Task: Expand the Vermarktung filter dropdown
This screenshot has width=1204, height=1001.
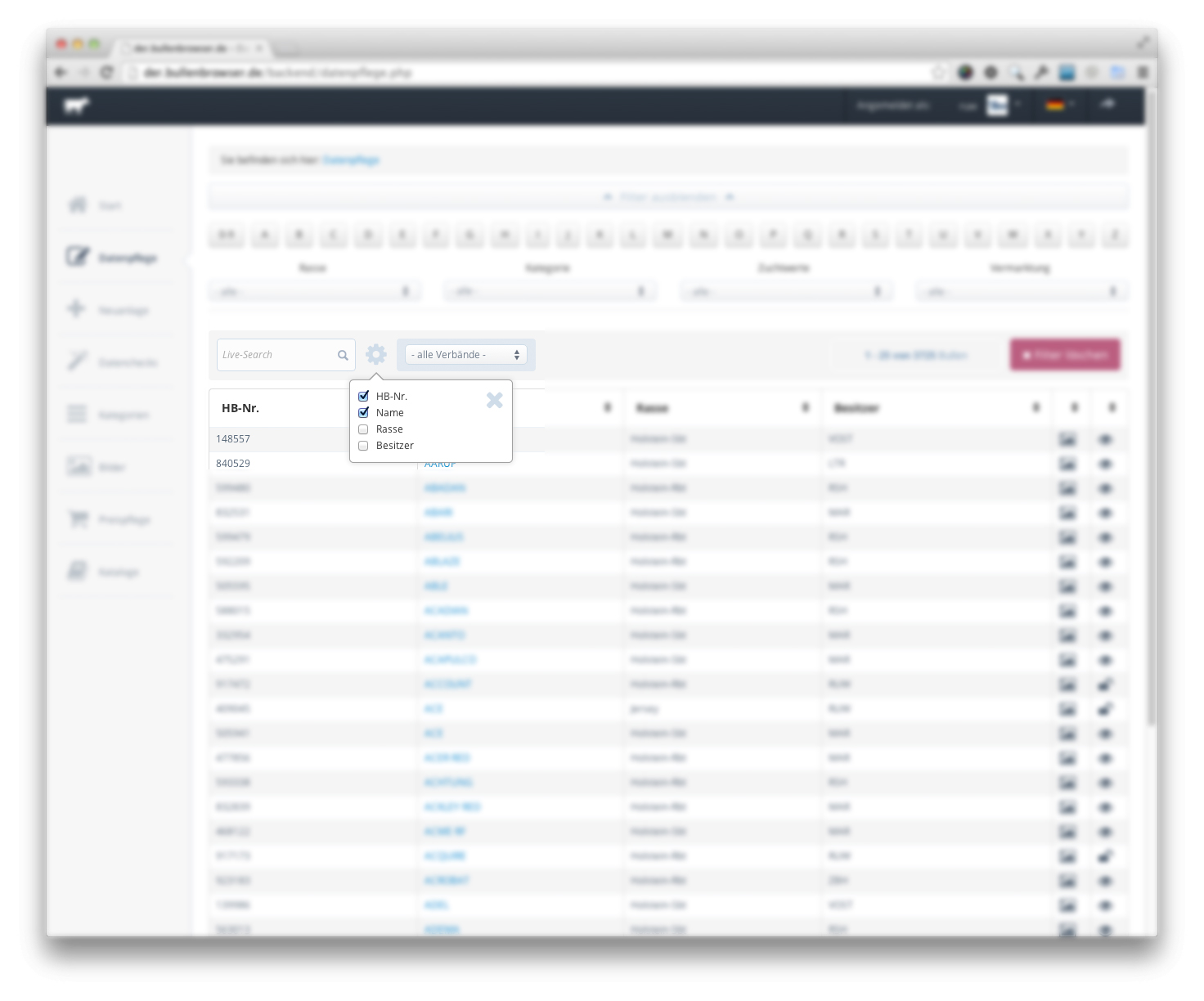Action: coord(1021,291)
